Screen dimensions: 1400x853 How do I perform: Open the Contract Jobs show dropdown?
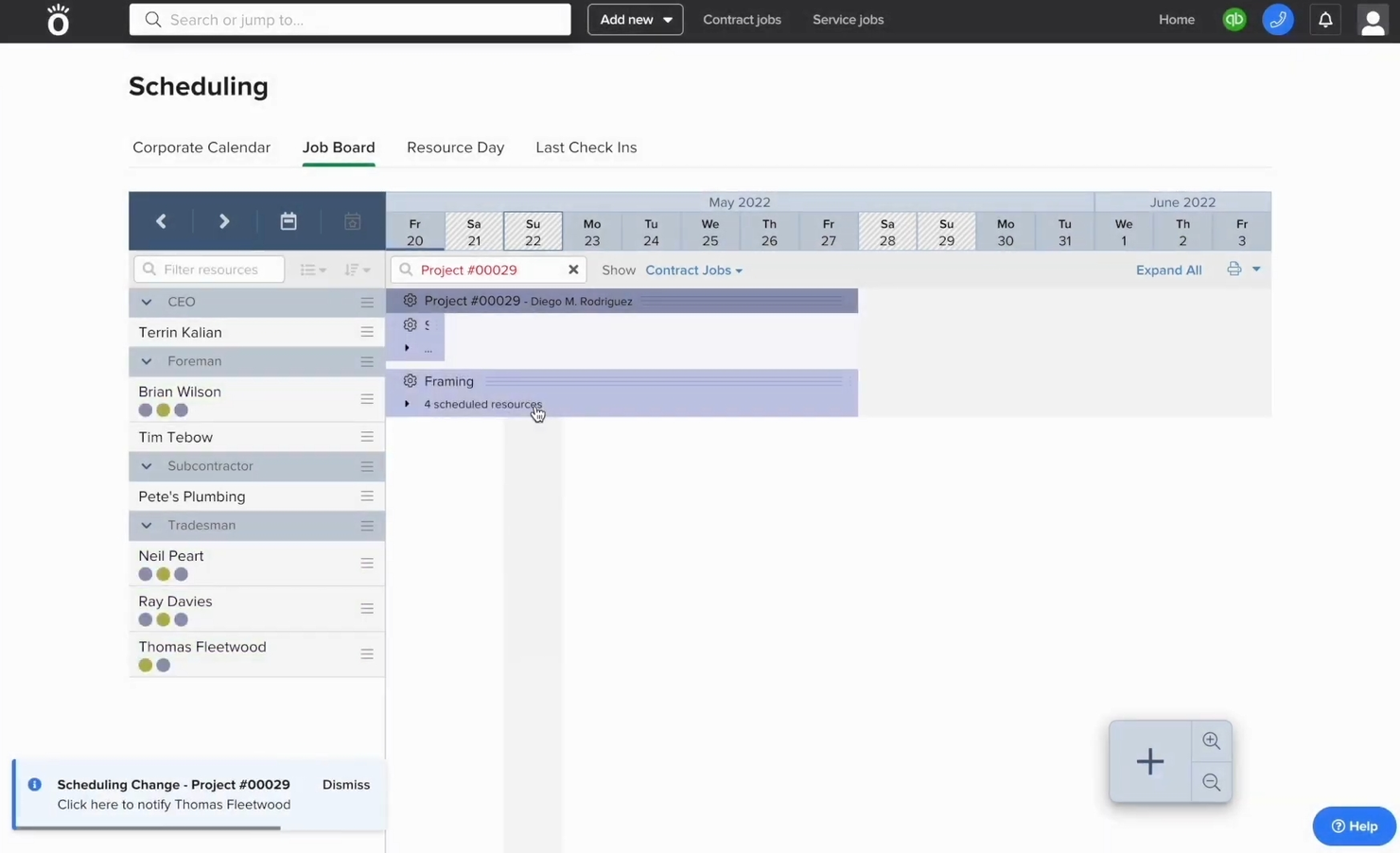(x=693, y=270)
